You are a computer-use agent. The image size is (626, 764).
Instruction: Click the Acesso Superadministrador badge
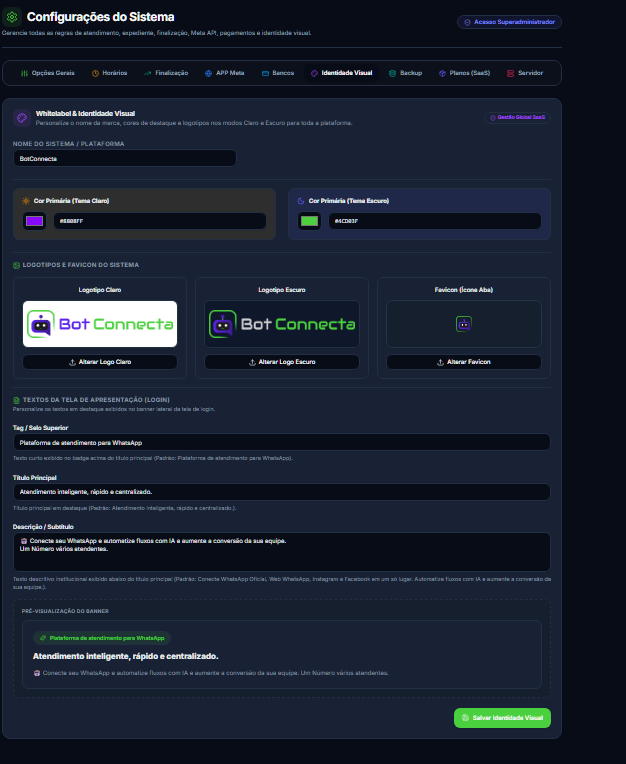[x=509, y=22]
